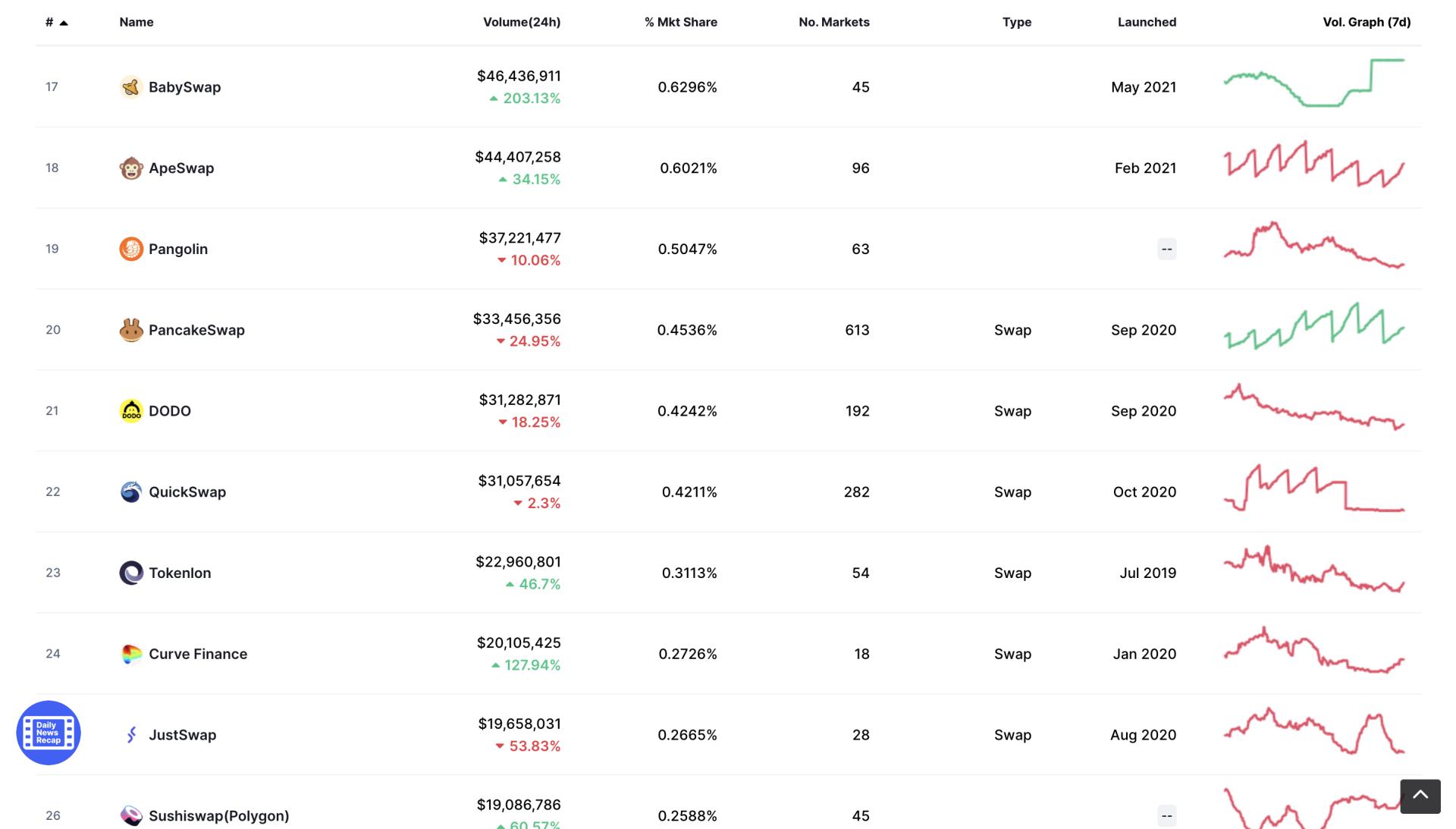Click the Pangolin orange logo icon
This screenshot has height=829, width=1456.
131,249
